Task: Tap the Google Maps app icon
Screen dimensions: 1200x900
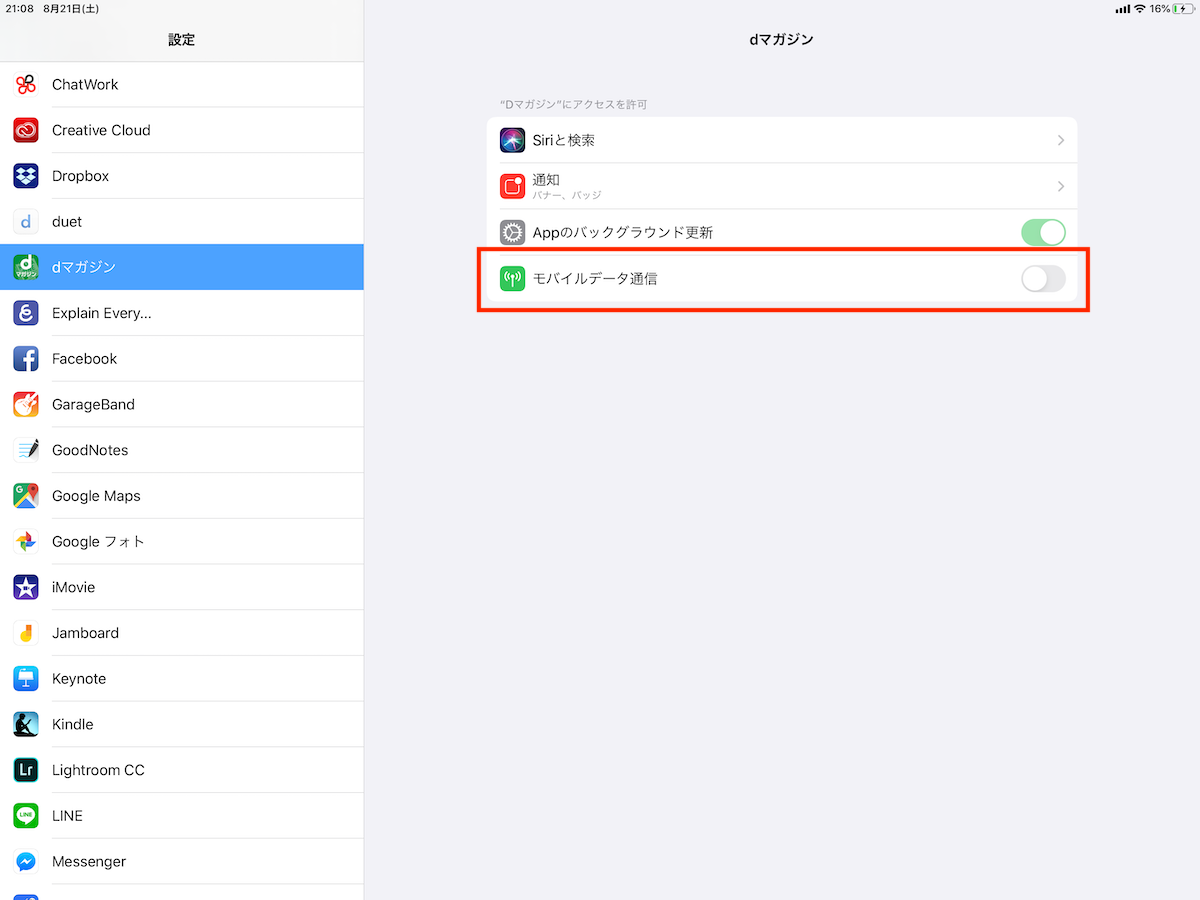Action: tap(26, 496)
